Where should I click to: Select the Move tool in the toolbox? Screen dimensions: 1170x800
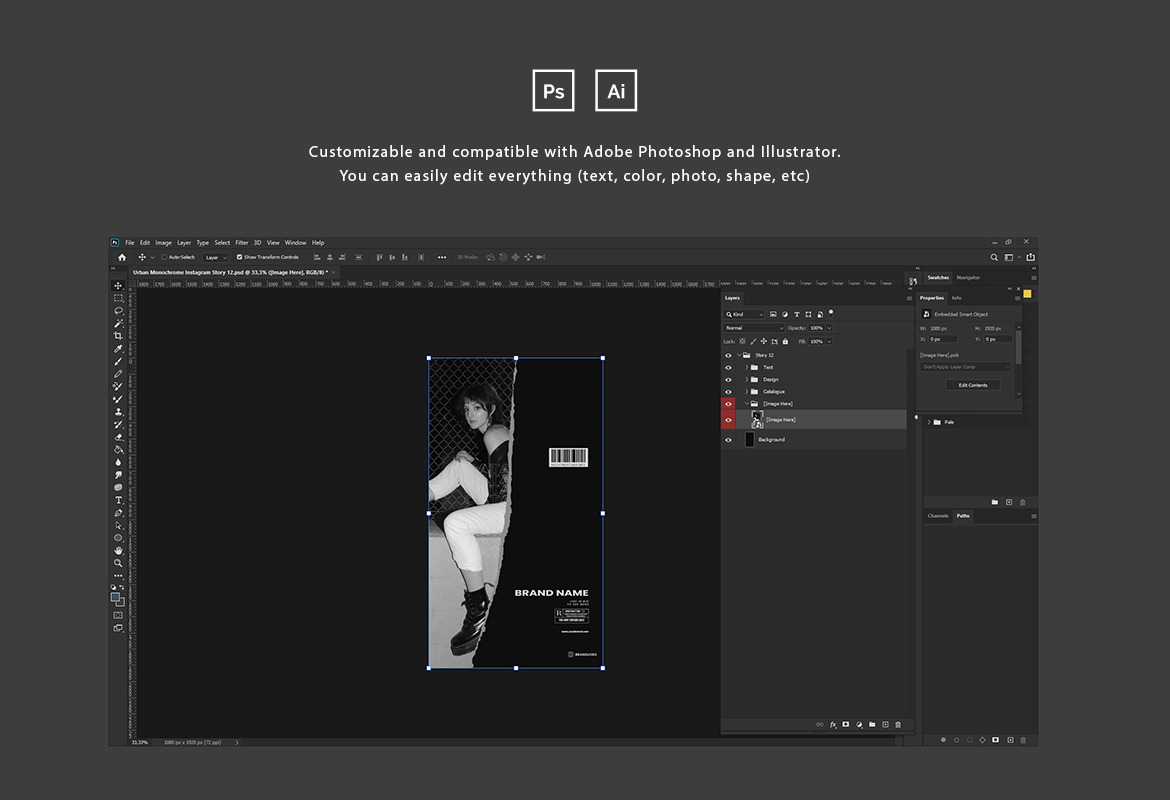pos(118,286)
